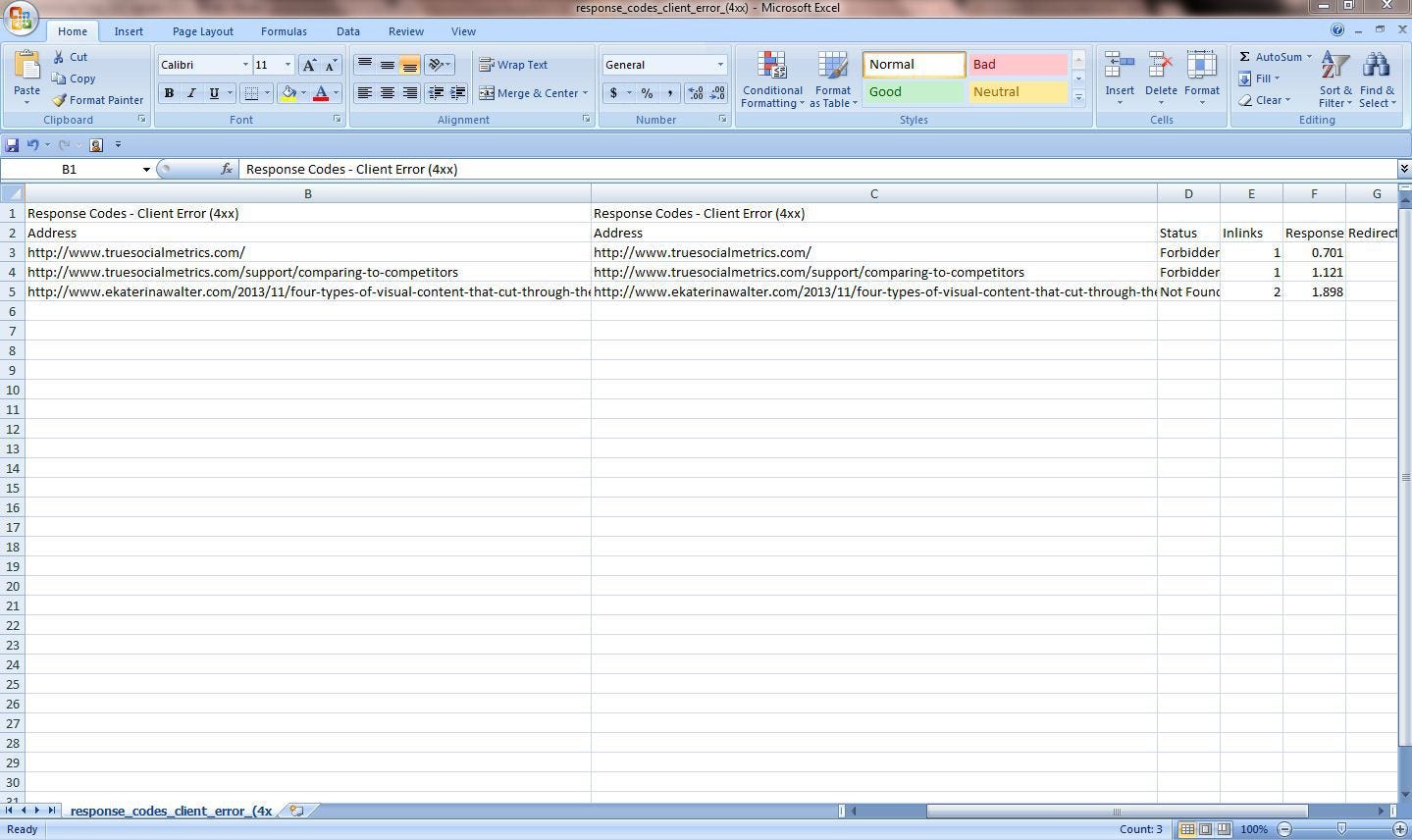Expand the formula bar
The height and width of the screenshot is (840, 1412).
click(x=1404, y=170)
